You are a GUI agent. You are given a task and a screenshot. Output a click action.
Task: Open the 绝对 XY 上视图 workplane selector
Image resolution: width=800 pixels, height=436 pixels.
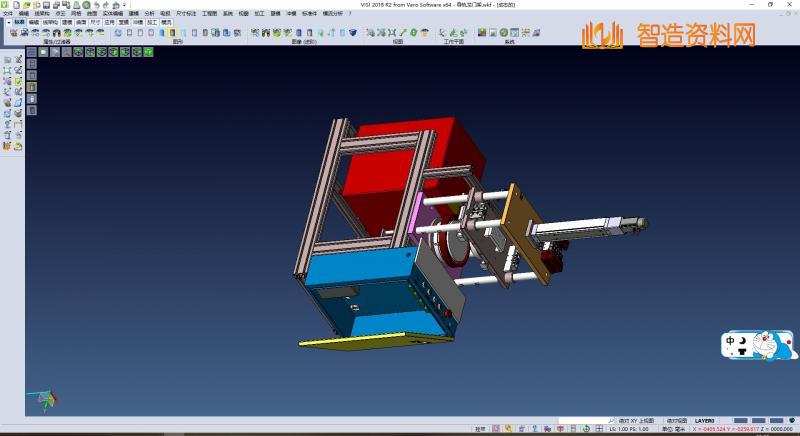pyautogui.click(x=635, y=421)
